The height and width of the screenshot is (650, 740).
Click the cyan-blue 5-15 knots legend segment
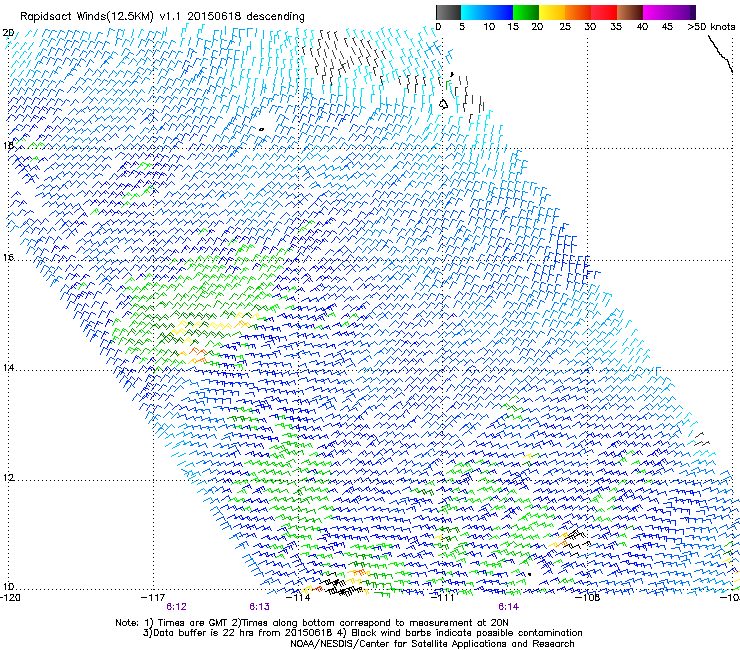click(x=487, y=12)
